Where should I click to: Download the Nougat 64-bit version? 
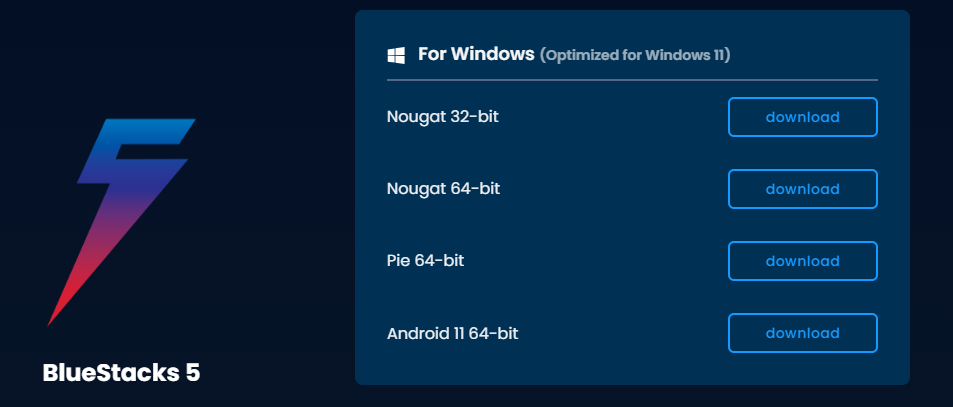[802, 189]
